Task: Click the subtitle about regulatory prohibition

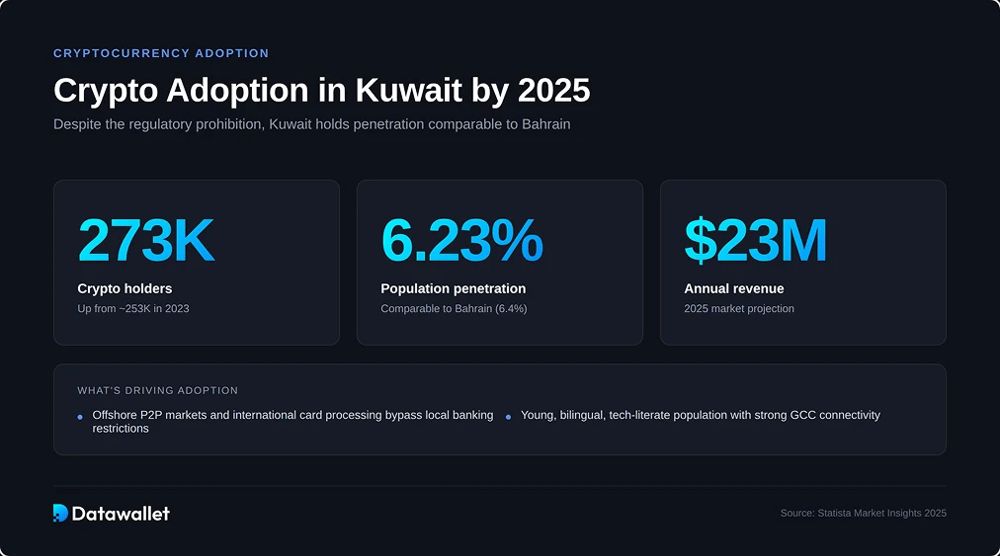Action: (x=312, y=124)
